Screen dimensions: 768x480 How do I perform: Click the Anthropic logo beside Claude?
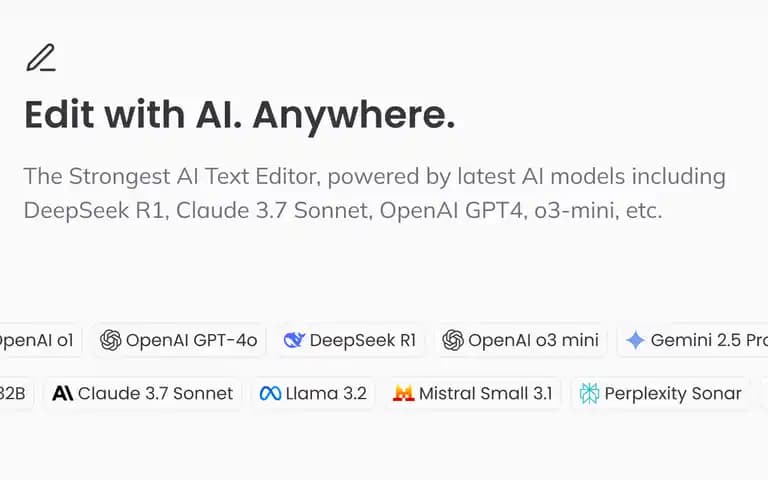pos(63,393)
